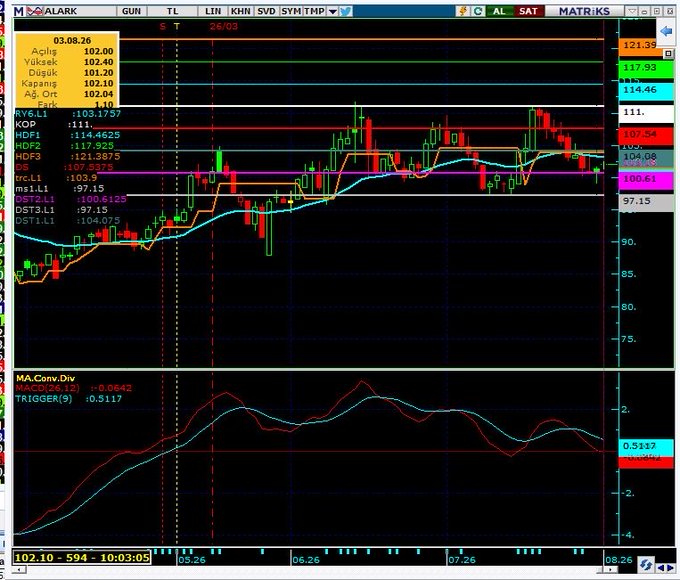This screenshot has width=680, height=580.
Task: Click the 08.26 timeline label
Action: point(618,560)
